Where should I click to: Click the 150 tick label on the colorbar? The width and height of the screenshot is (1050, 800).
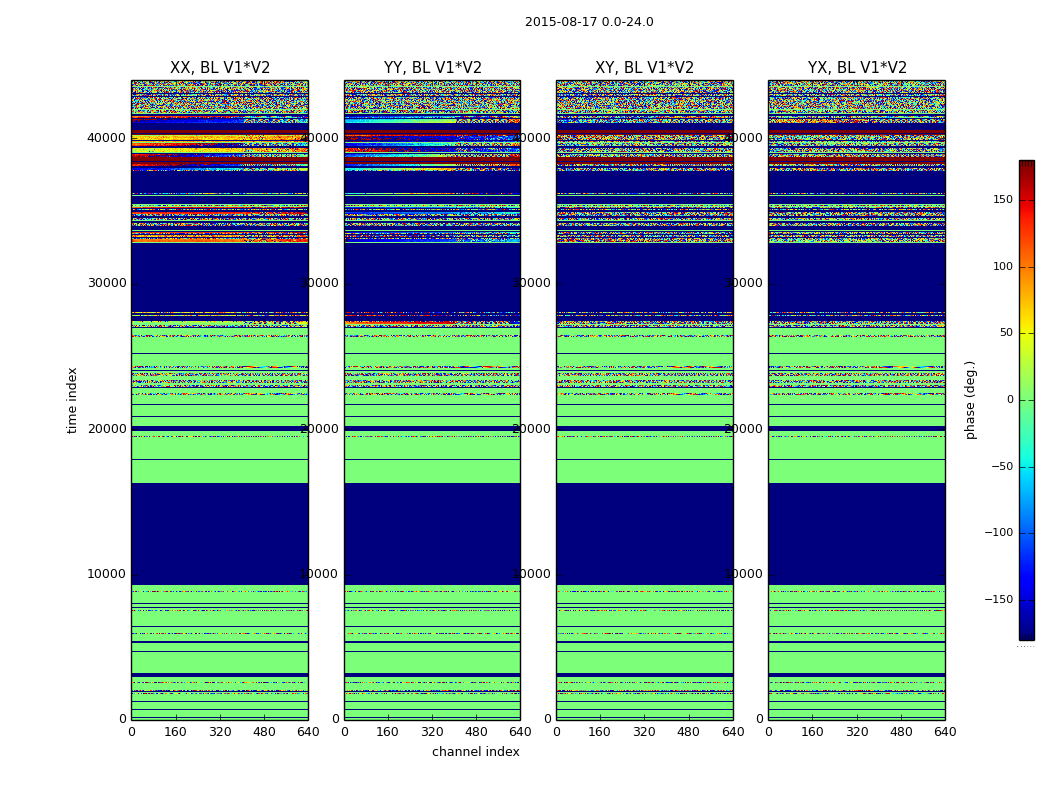(1002, 200)
